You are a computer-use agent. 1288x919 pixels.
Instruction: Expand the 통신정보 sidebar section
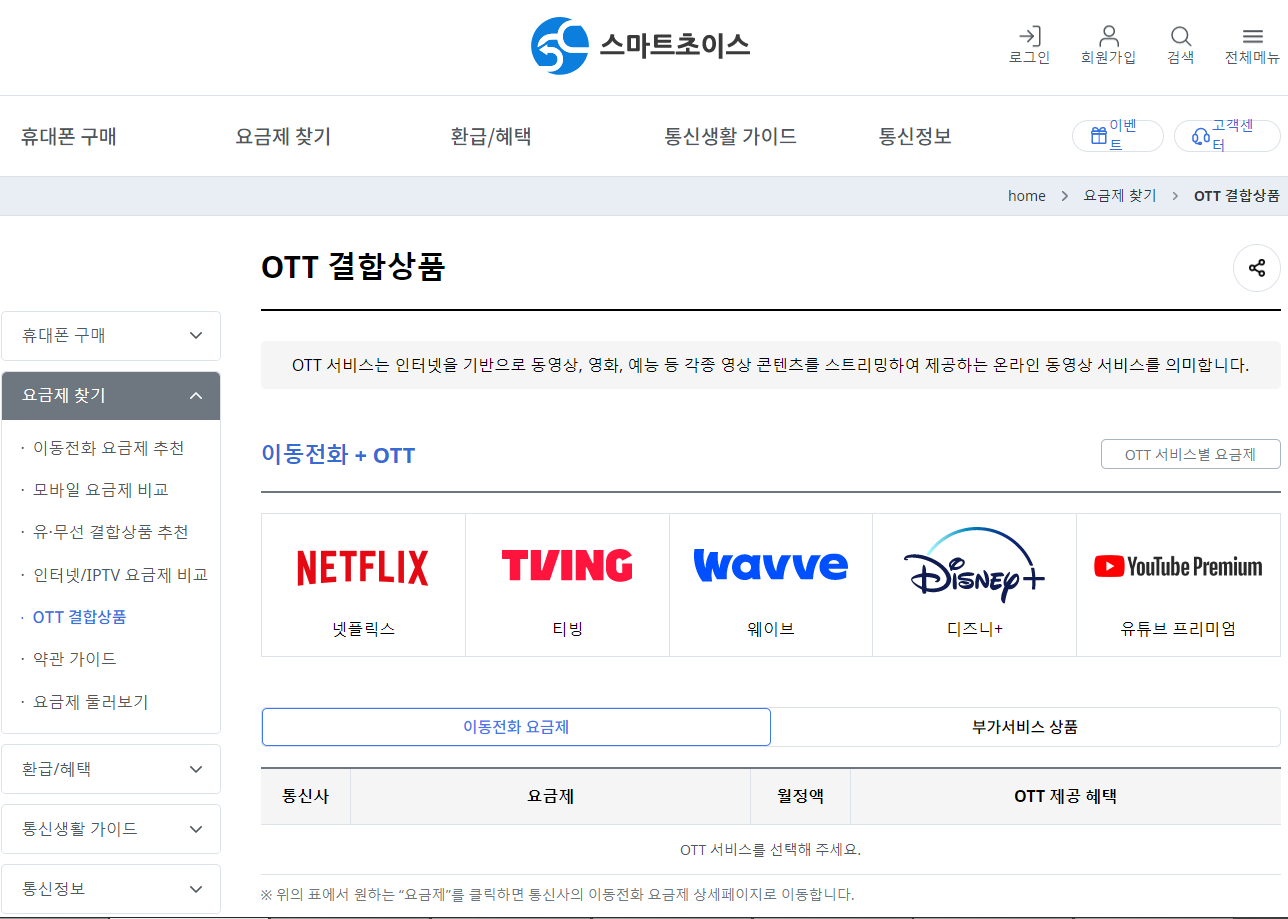[x=111, y=889]
